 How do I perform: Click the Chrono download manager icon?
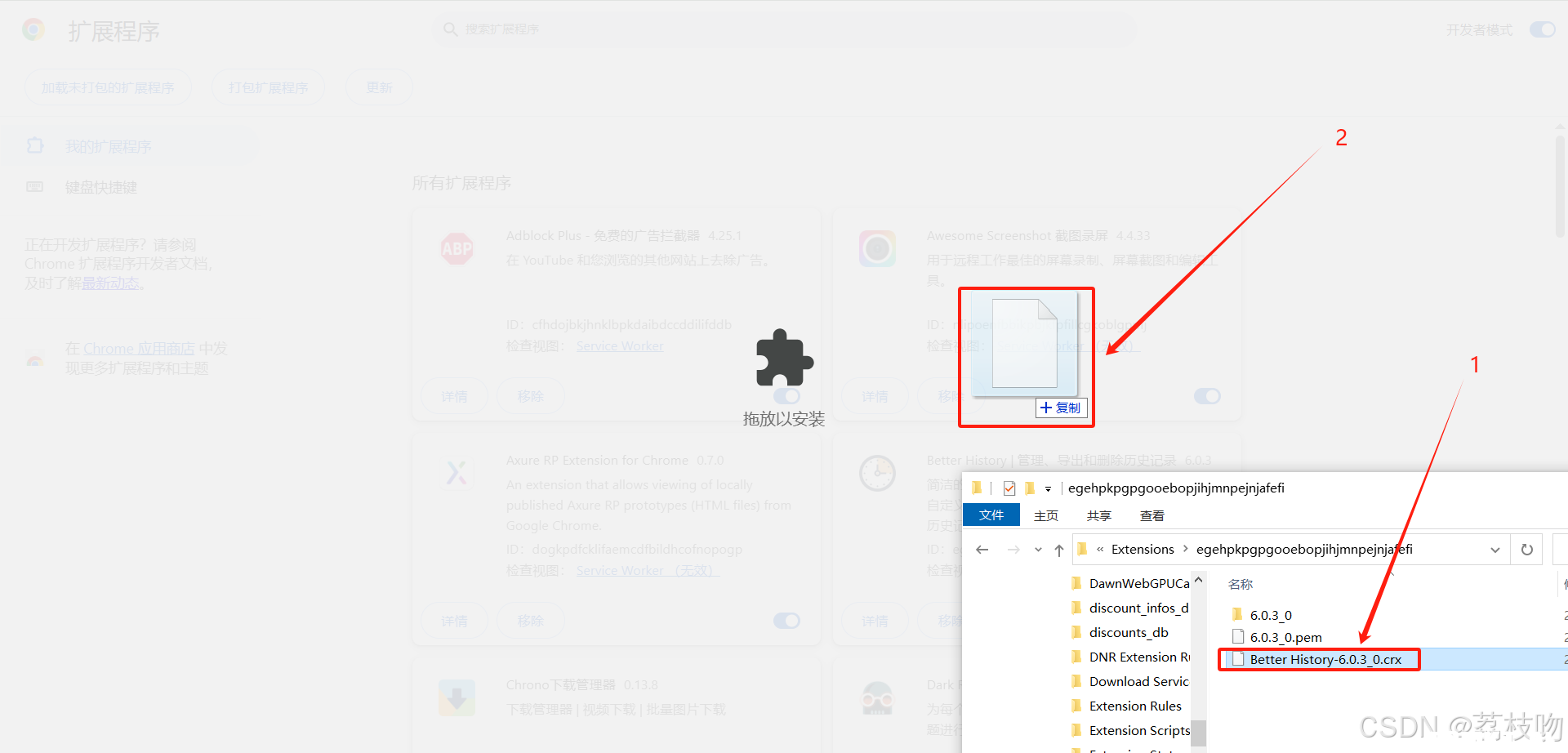coord(457,698)
